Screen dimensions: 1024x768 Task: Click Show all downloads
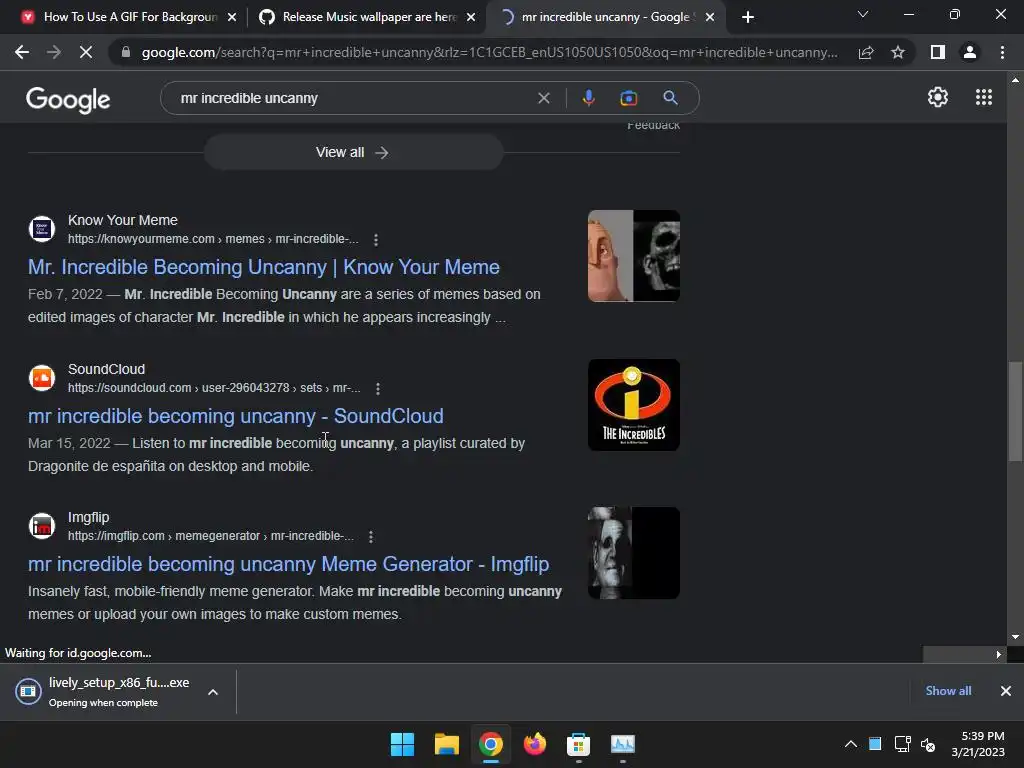click(948, 691)
